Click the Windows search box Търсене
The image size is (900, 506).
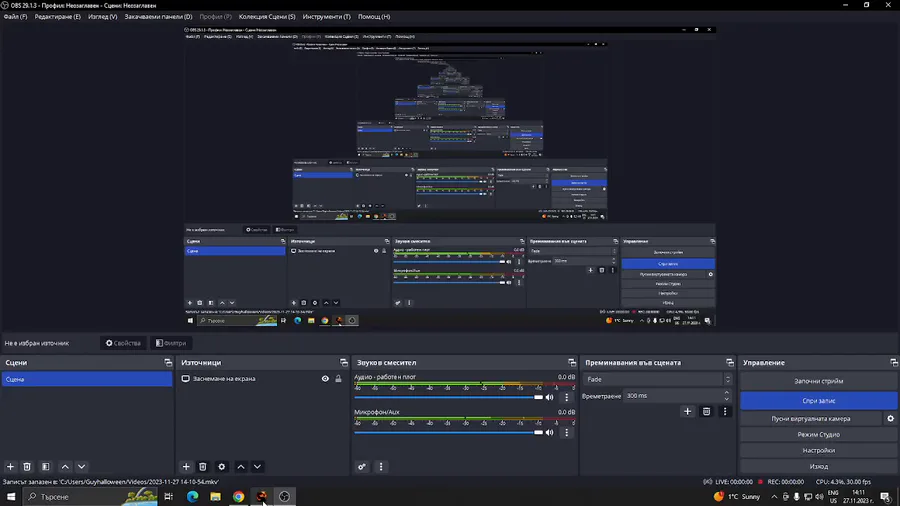coord(90,496)
